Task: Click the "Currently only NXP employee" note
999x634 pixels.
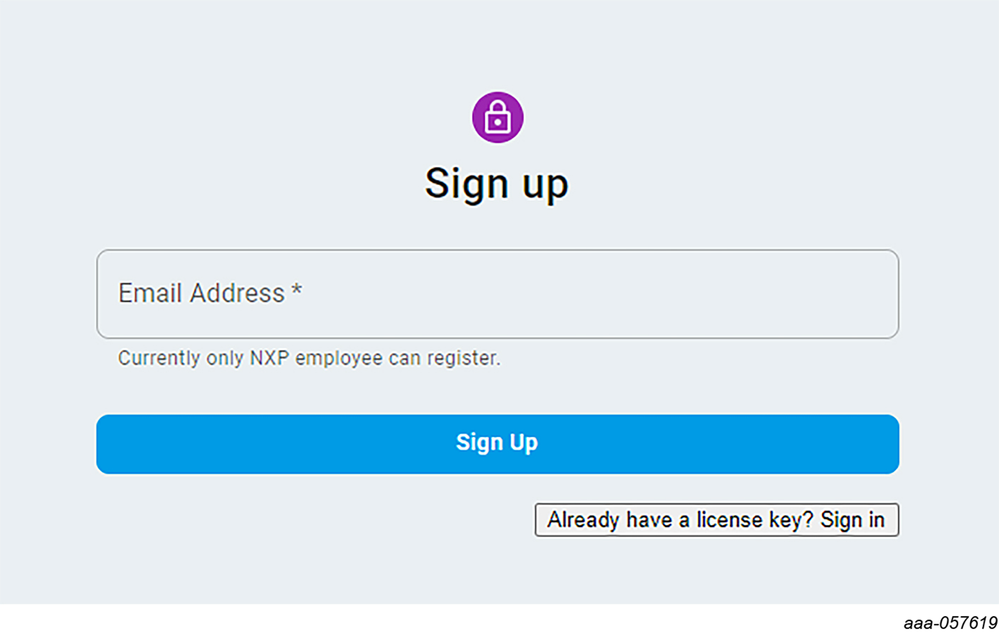Action: (250, 358)
